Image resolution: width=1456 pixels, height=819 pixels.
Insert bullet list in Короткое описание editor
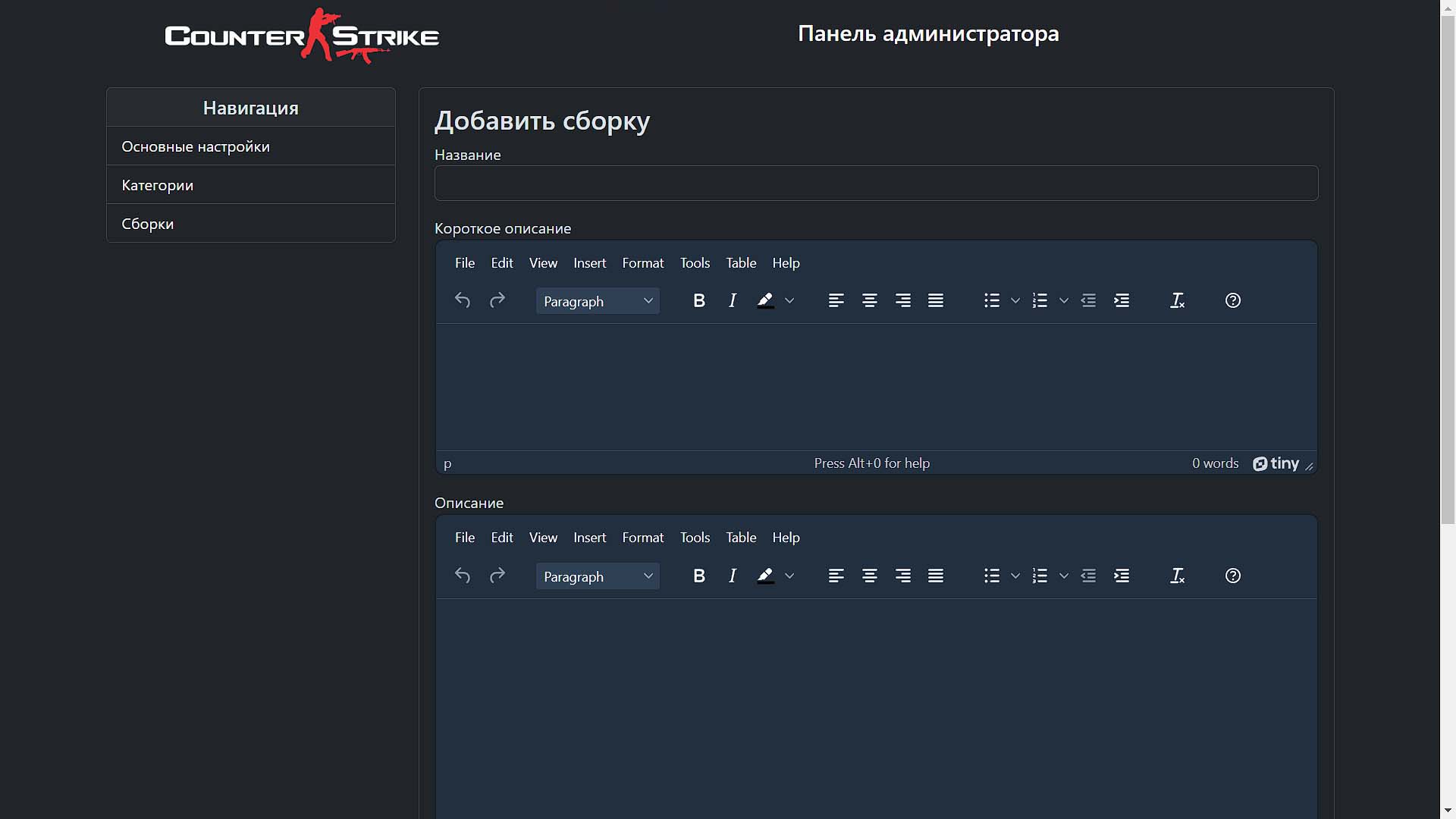coord(992,300)
